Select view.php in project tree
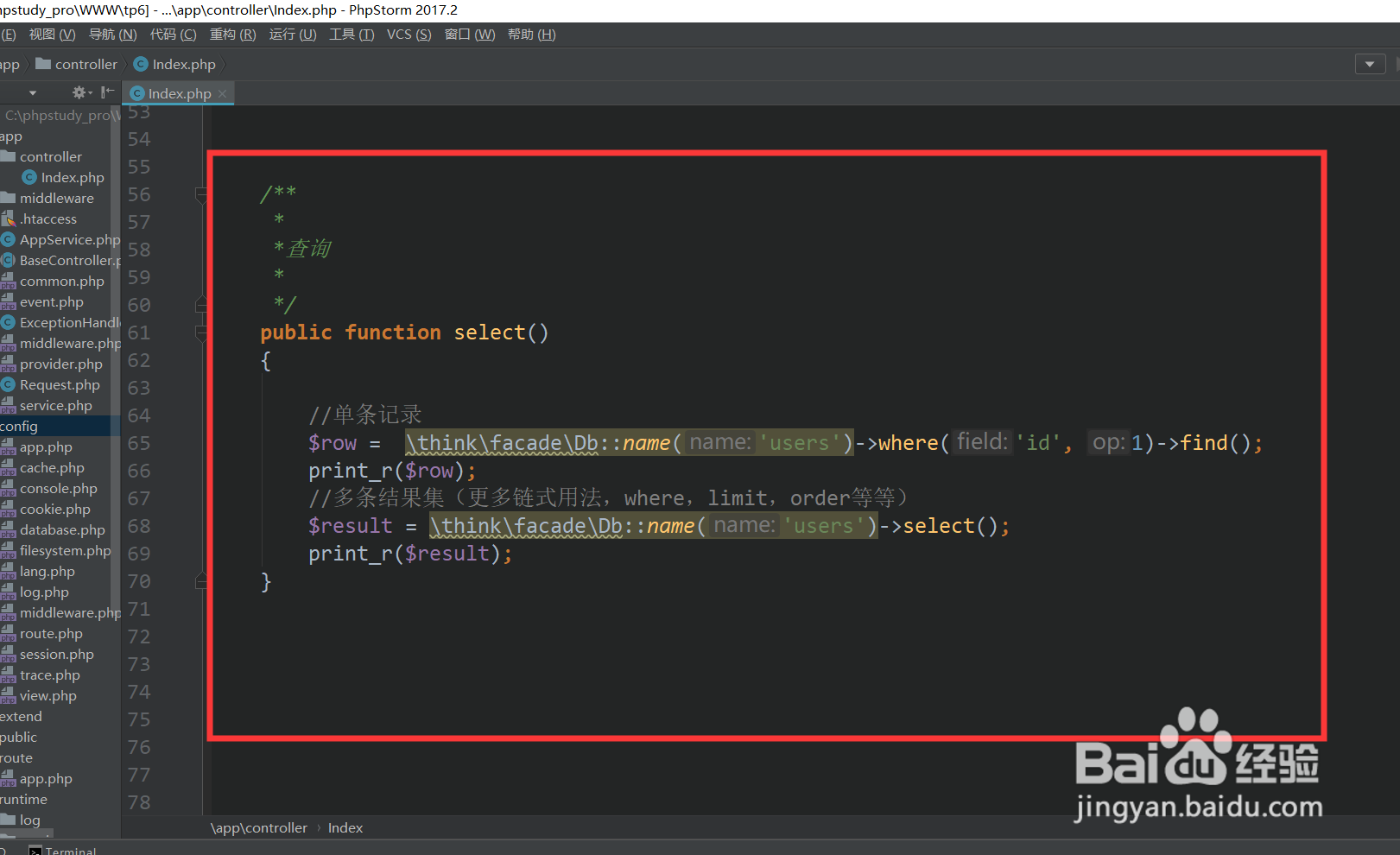Viewport: 1400px width, 855px height. coord(48,695)
